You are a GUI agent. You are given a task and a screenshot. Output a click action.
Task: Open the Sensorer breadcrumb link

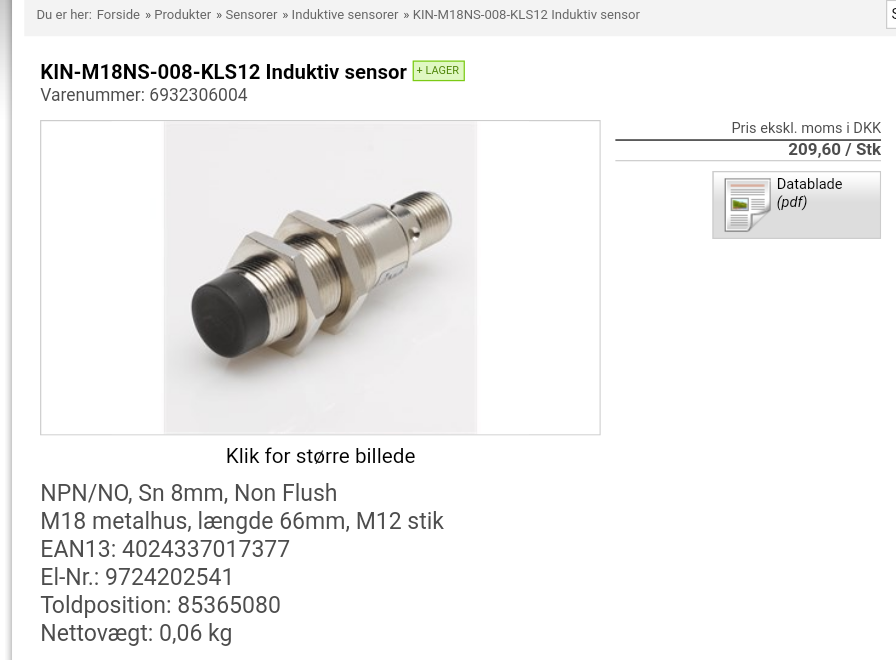point(251,15)
